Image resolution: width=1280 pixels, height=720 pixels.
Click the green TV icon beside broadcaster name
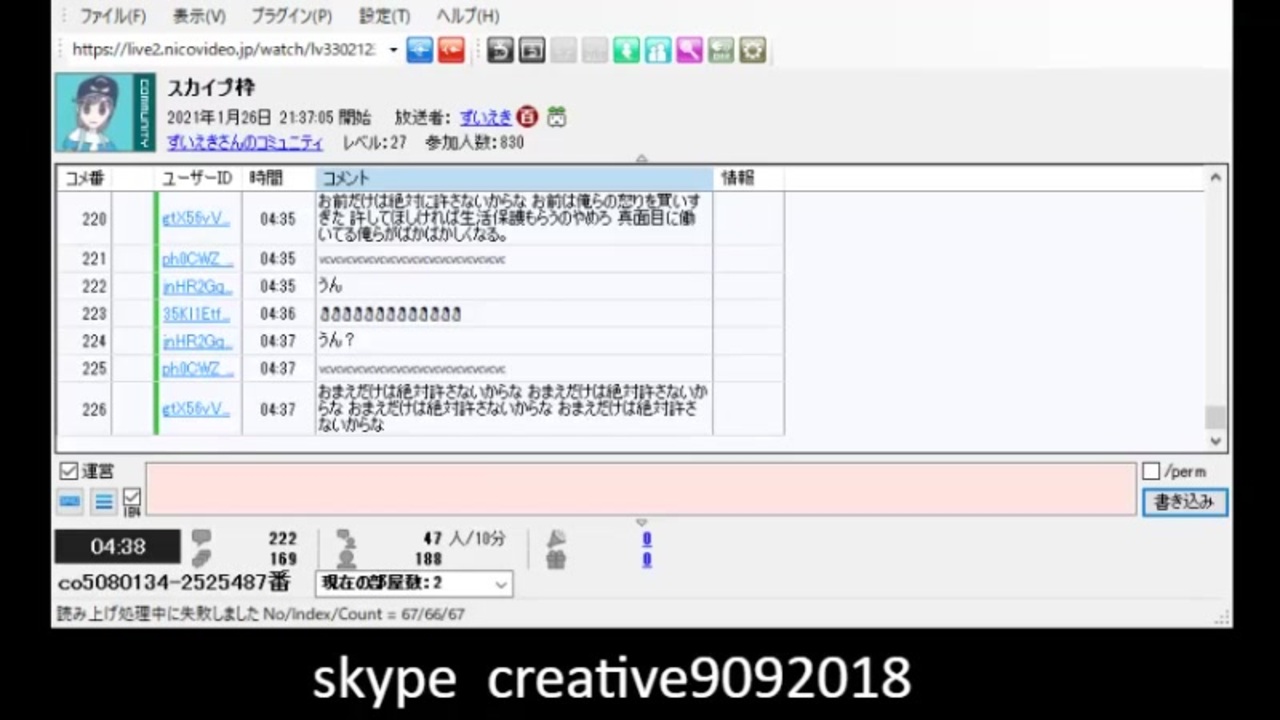point(556,117)
